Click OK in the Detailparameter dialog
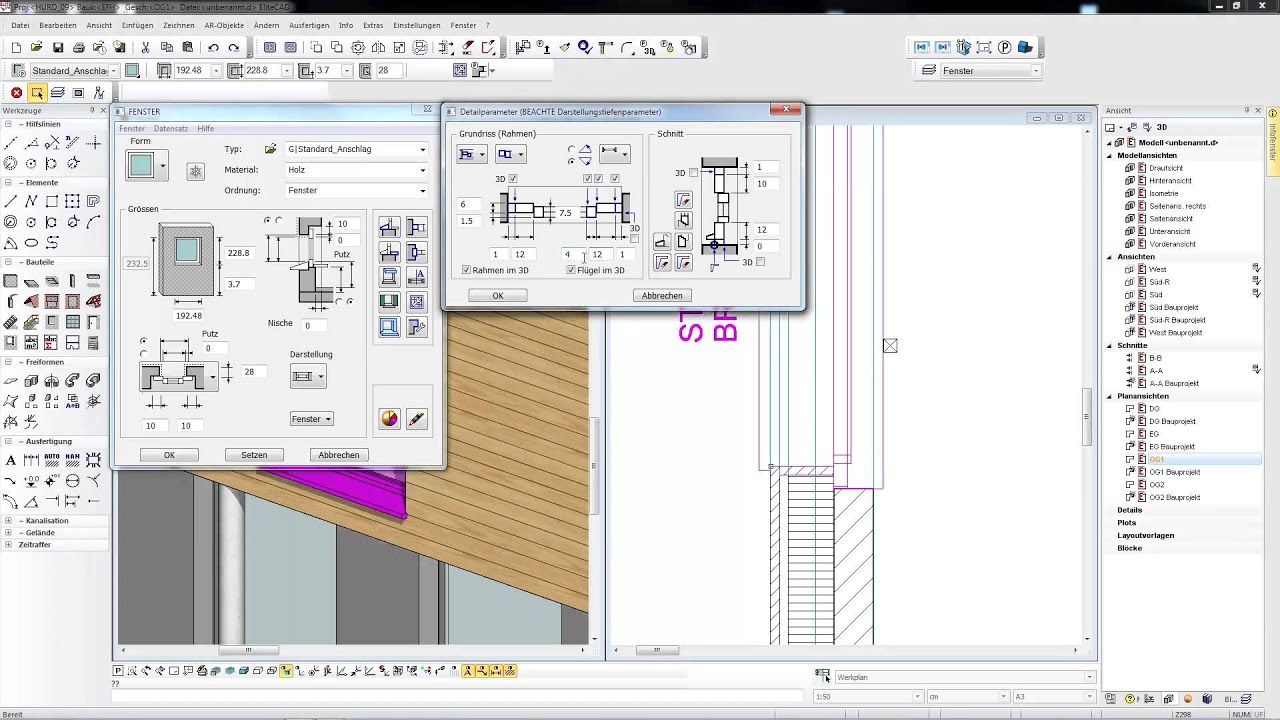The width and height of the screenshot is (1280, 720). click(498, 295)
